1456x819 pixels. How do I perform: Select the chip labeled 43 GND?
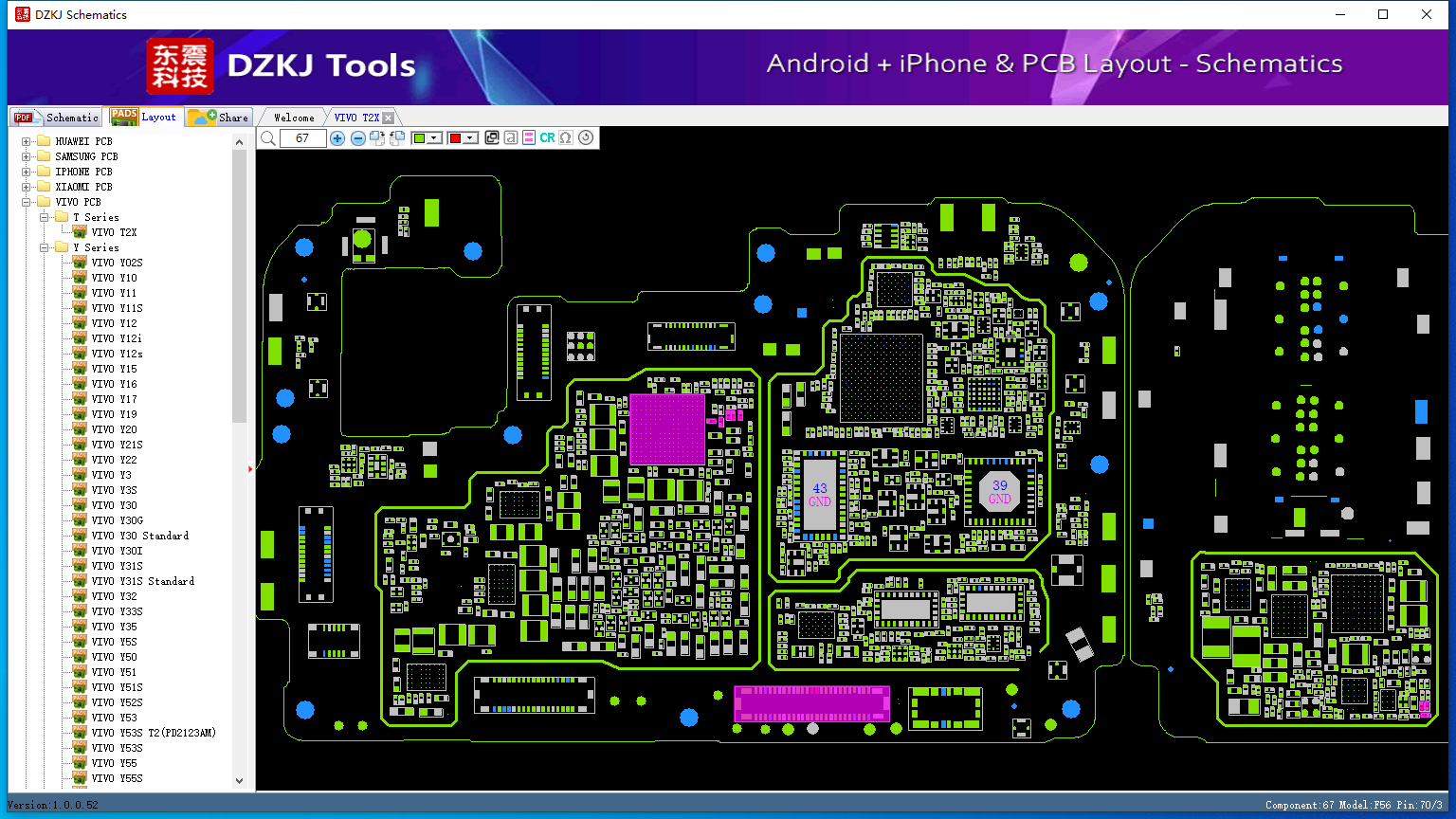(820, 496)
